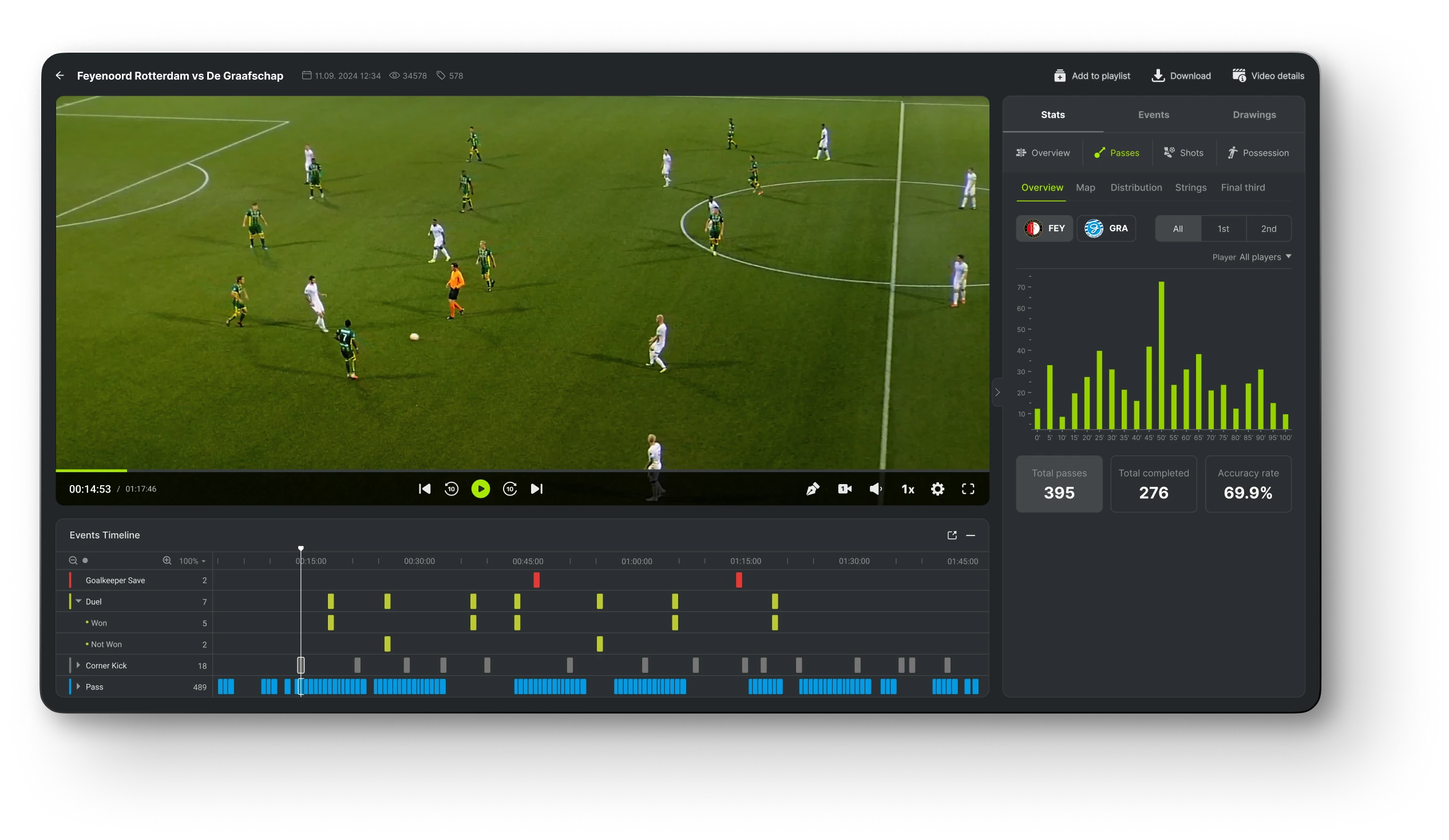Open player settings gear icon
Image resolution: width=1449 pixels, height=840 pixels.
(x=937, y=489)
